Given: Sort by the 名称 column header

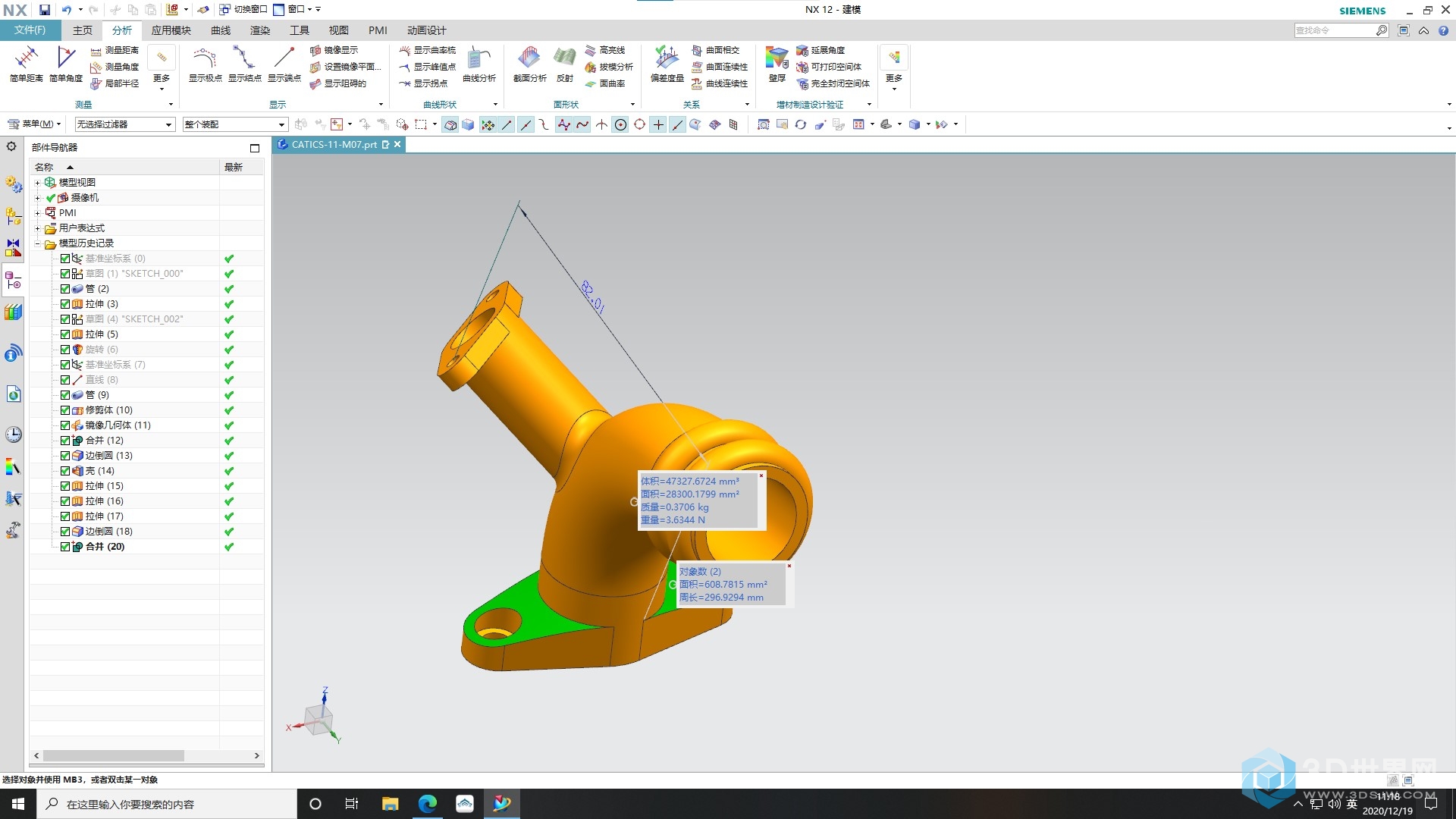Looking at the screenshot, I should 124,167.
